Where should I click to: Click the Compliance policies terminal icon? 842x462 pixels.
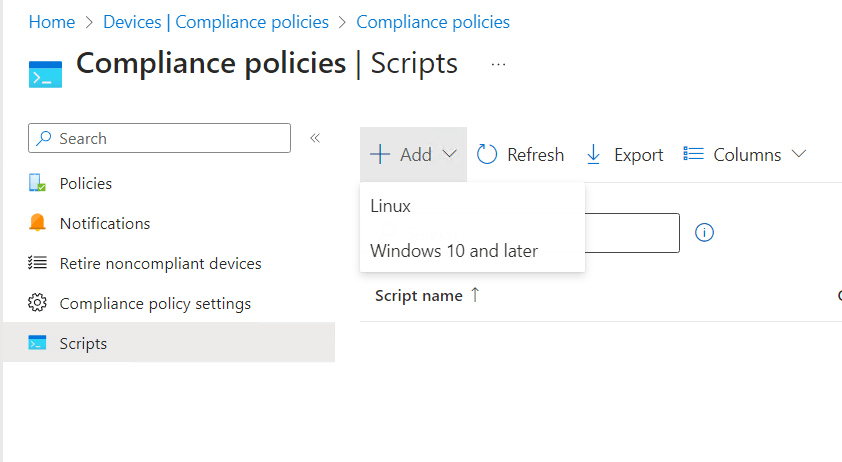[x=45, y=74]
